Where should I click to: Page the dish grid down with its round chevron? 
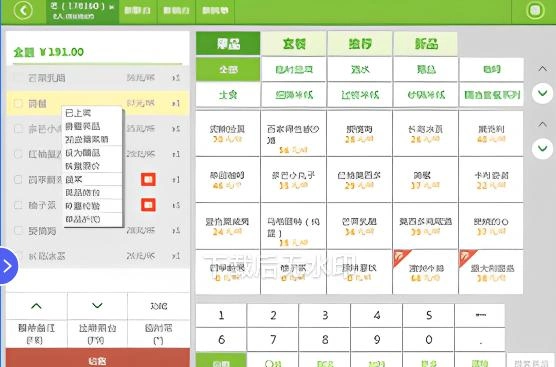[542, 148]
